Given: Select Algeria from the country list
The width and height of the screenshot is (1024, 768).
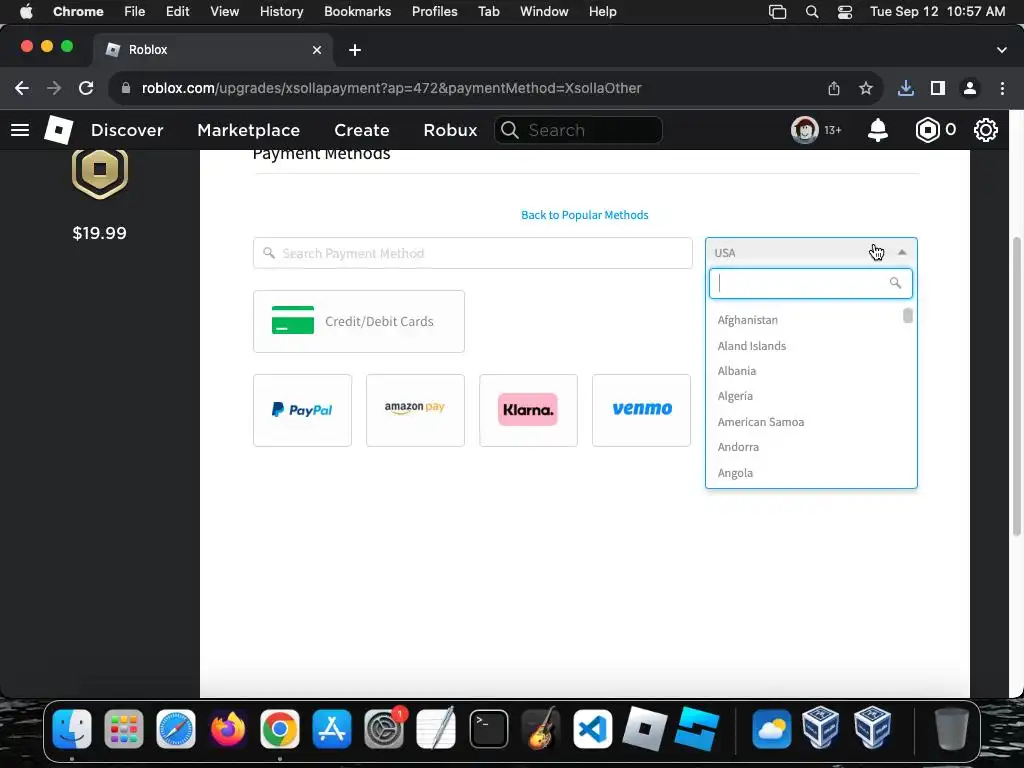Looking at the screenshot, I should tap(735, 396).
